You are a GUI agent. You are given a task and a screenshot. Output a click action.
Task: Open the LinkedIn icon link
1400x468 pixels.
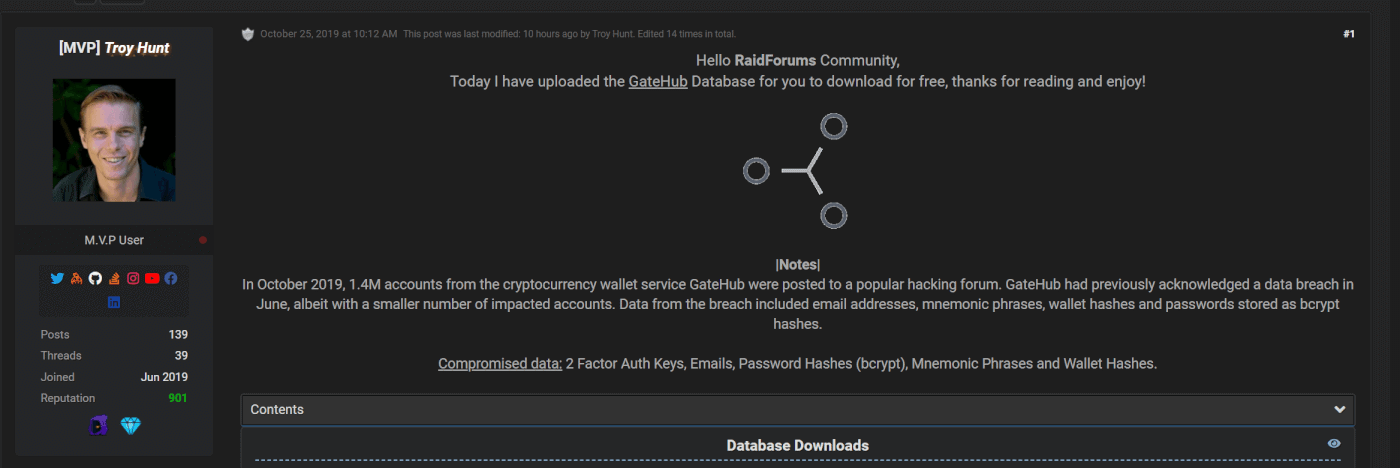[114, 302]
